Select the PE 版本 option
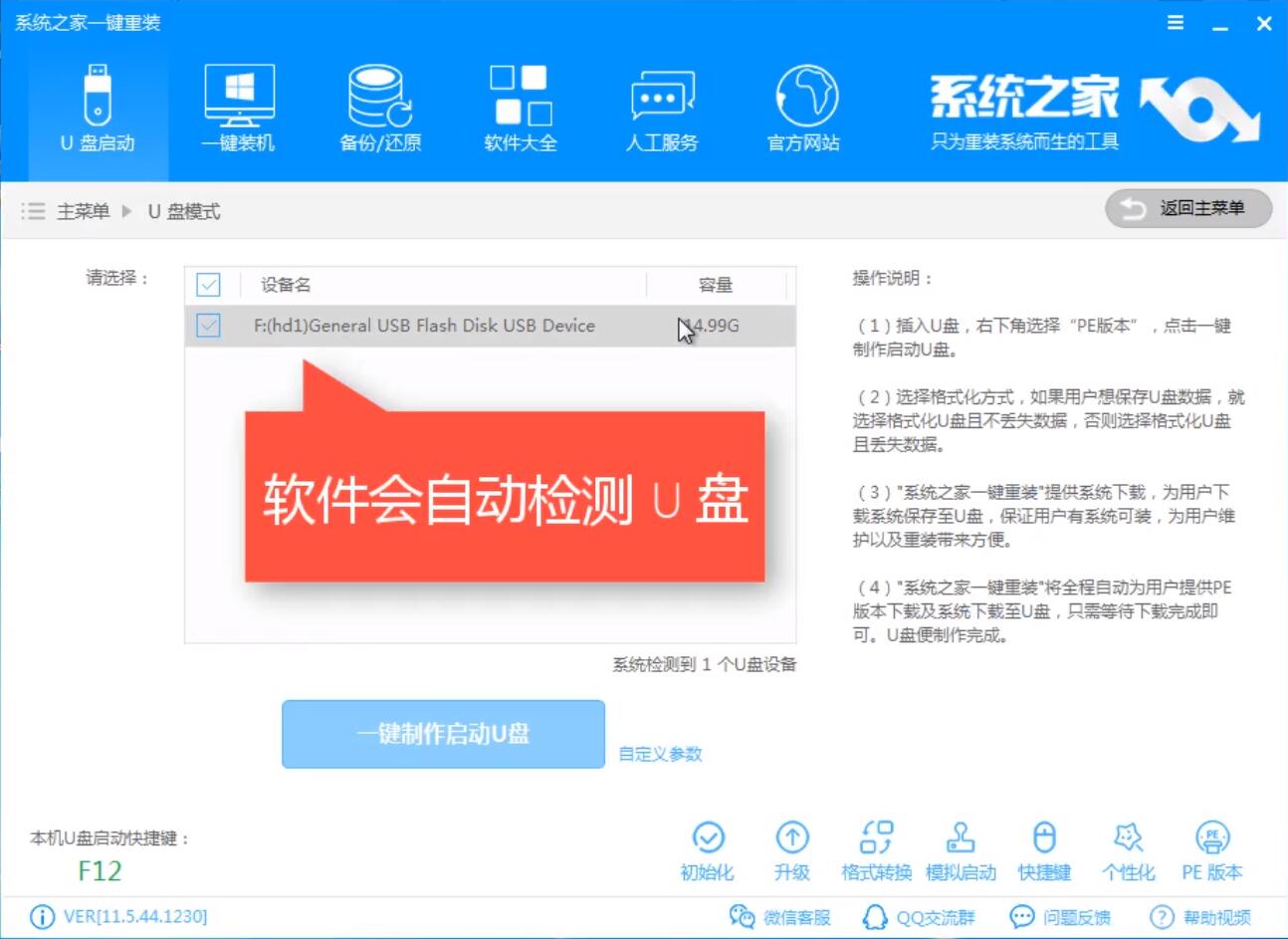Image resolution: width=1288 pixels, height=939 pixels. (x=1212, y=849)
